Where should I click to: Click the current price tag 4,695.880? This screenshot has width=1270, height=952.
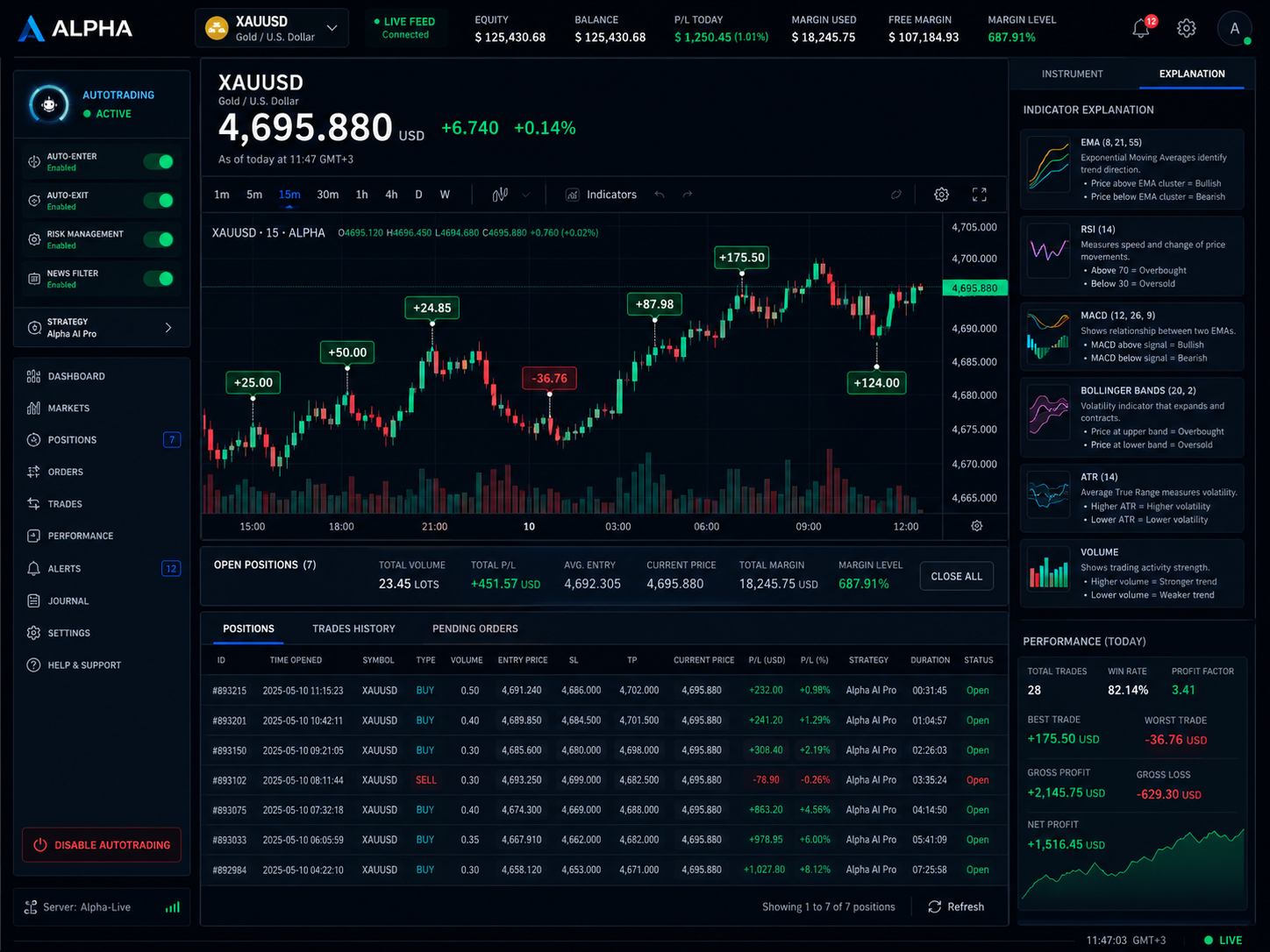pos(974,288)
